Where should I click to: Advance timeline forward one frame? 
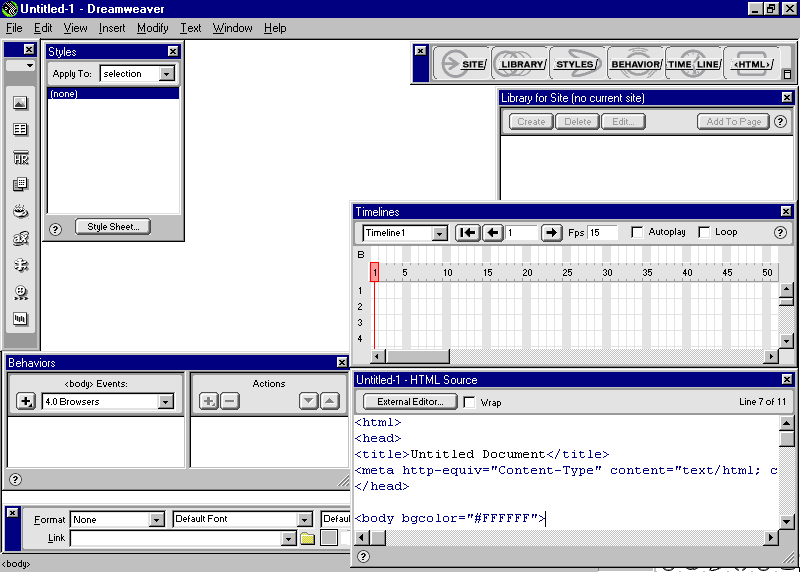pyautogui.click(x=551, y=233)
